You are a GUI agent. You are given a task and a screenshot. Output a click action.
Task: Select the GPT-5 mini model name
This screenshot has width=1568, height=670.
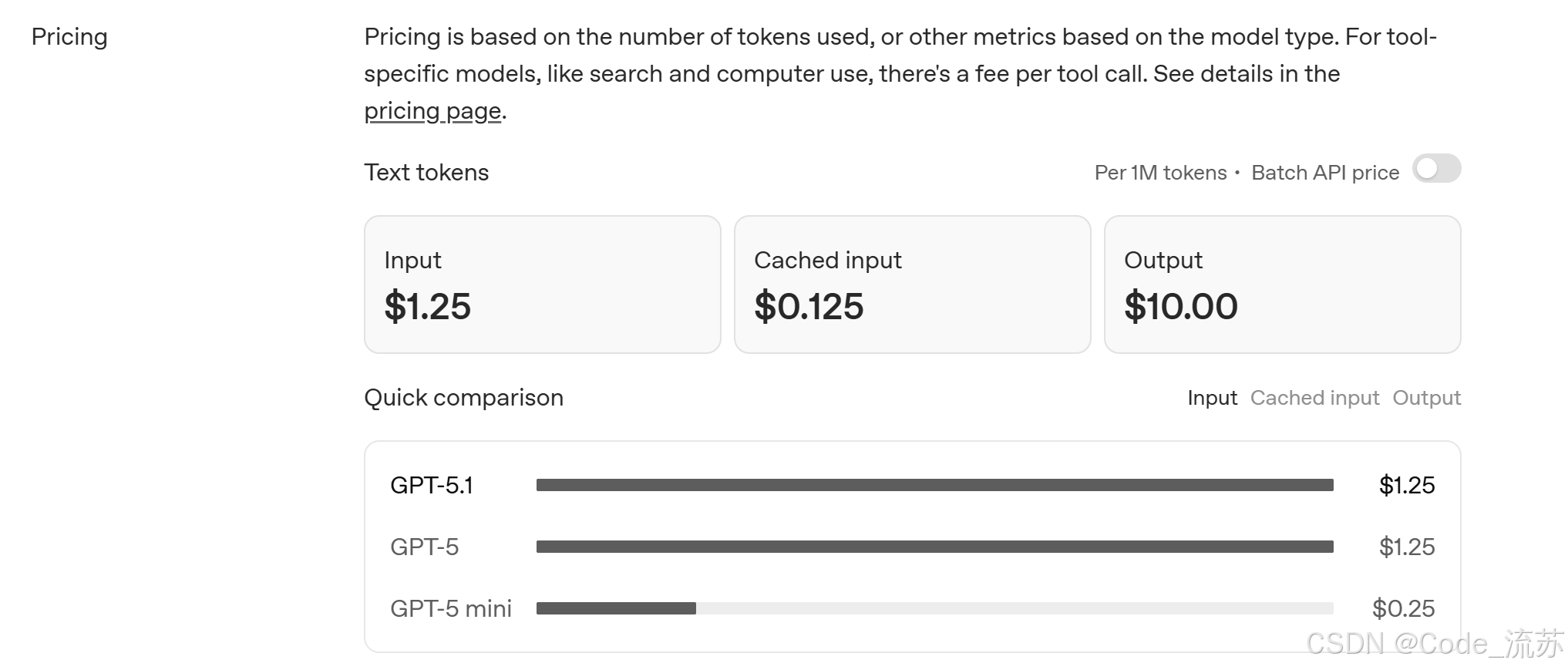[x=451, y=608]
